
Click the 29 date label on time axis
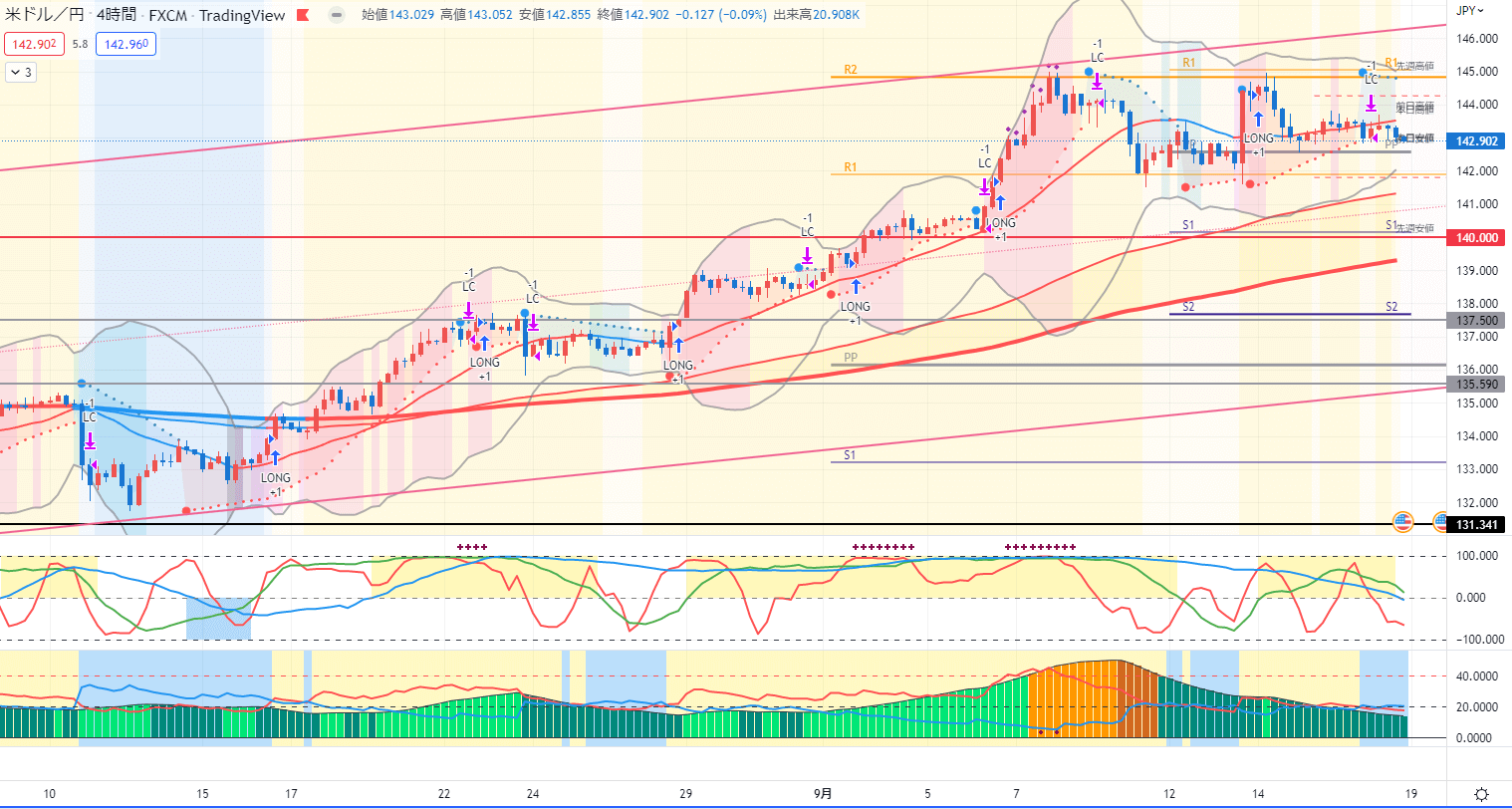tap(685, 794)
